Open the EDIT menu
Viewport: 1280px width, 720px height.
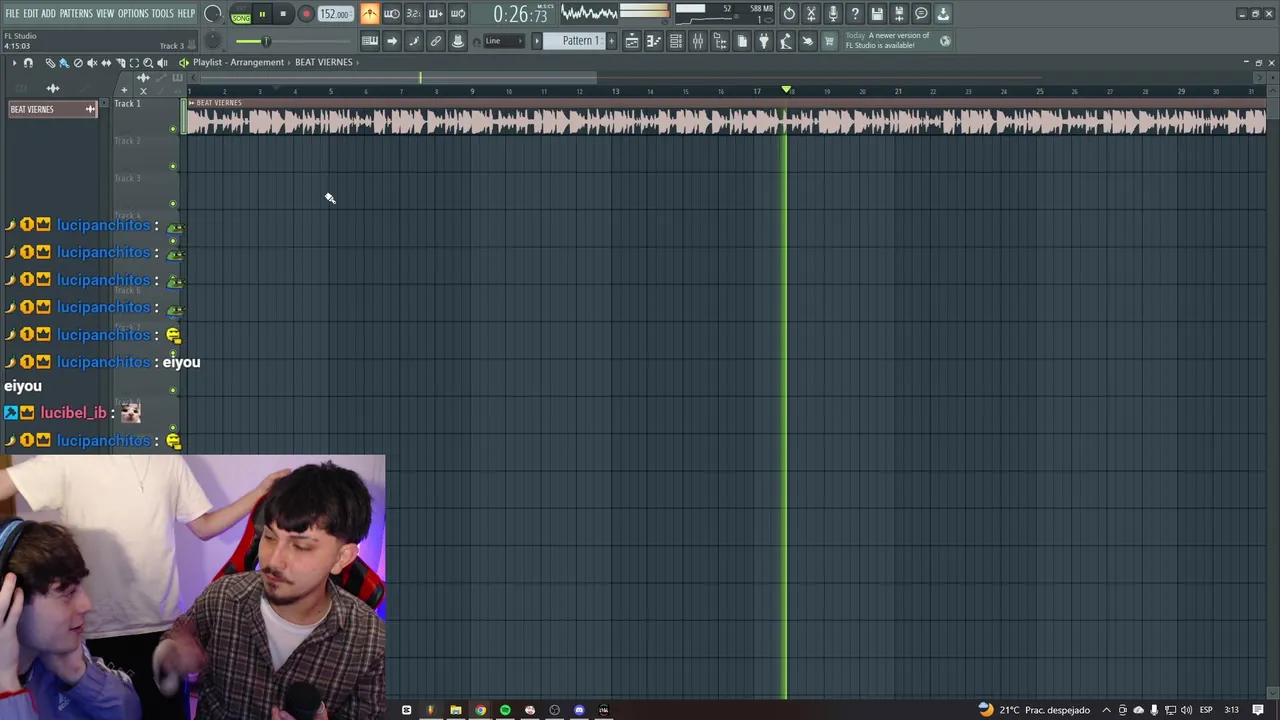[31, 14]
